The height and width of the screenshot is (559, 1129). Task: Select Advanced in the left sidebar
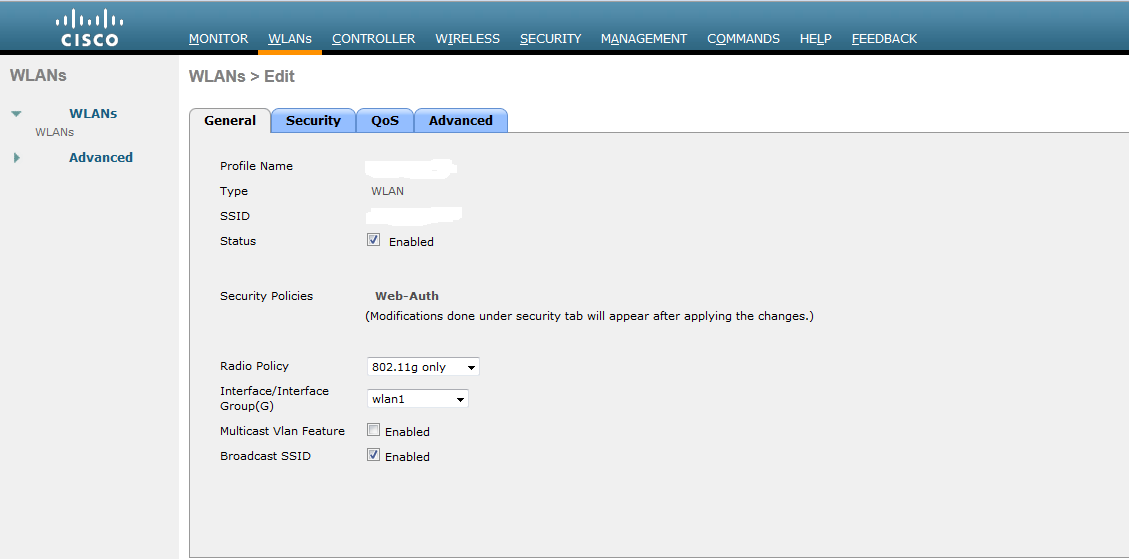pyautogui.click(x=101, y=158)
